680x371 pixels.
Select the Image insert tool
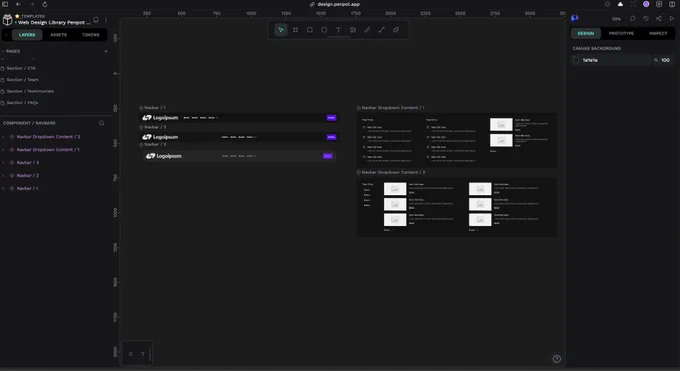(353, 30)
